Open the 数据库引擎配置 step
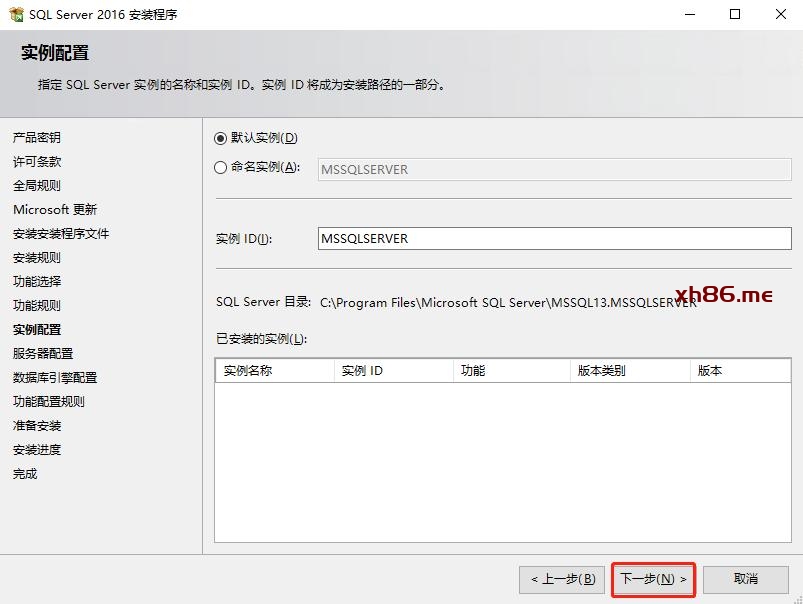This screenshot has width=803, height=604. tap(55, 378)
